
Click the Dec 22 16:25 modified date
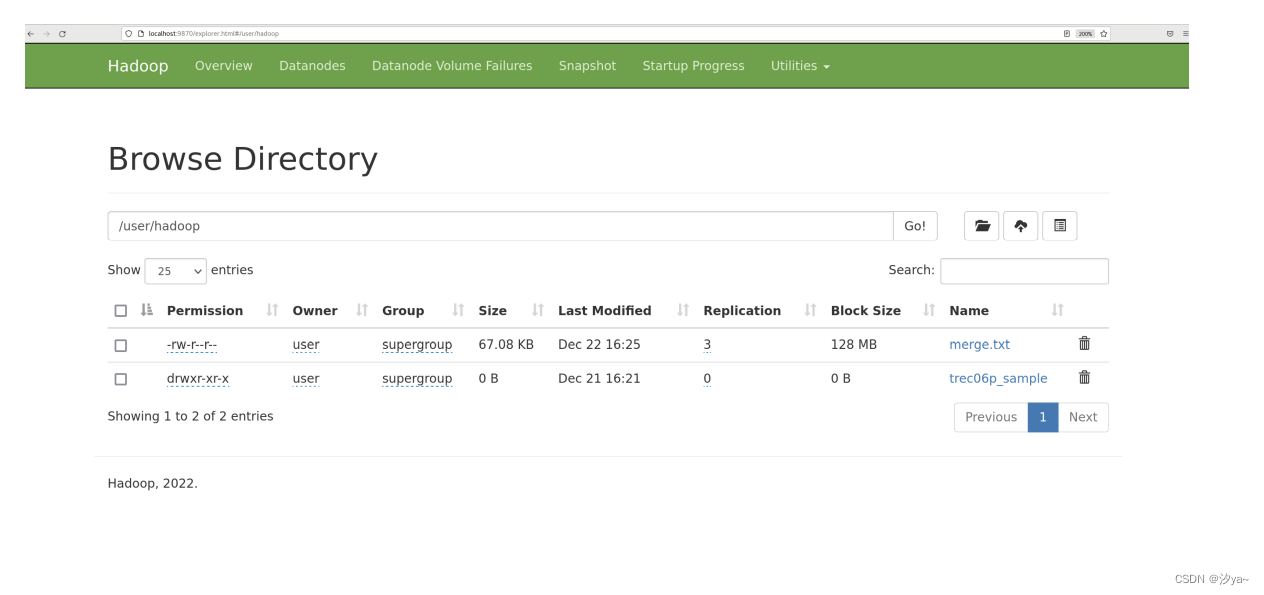click(599, 344)
